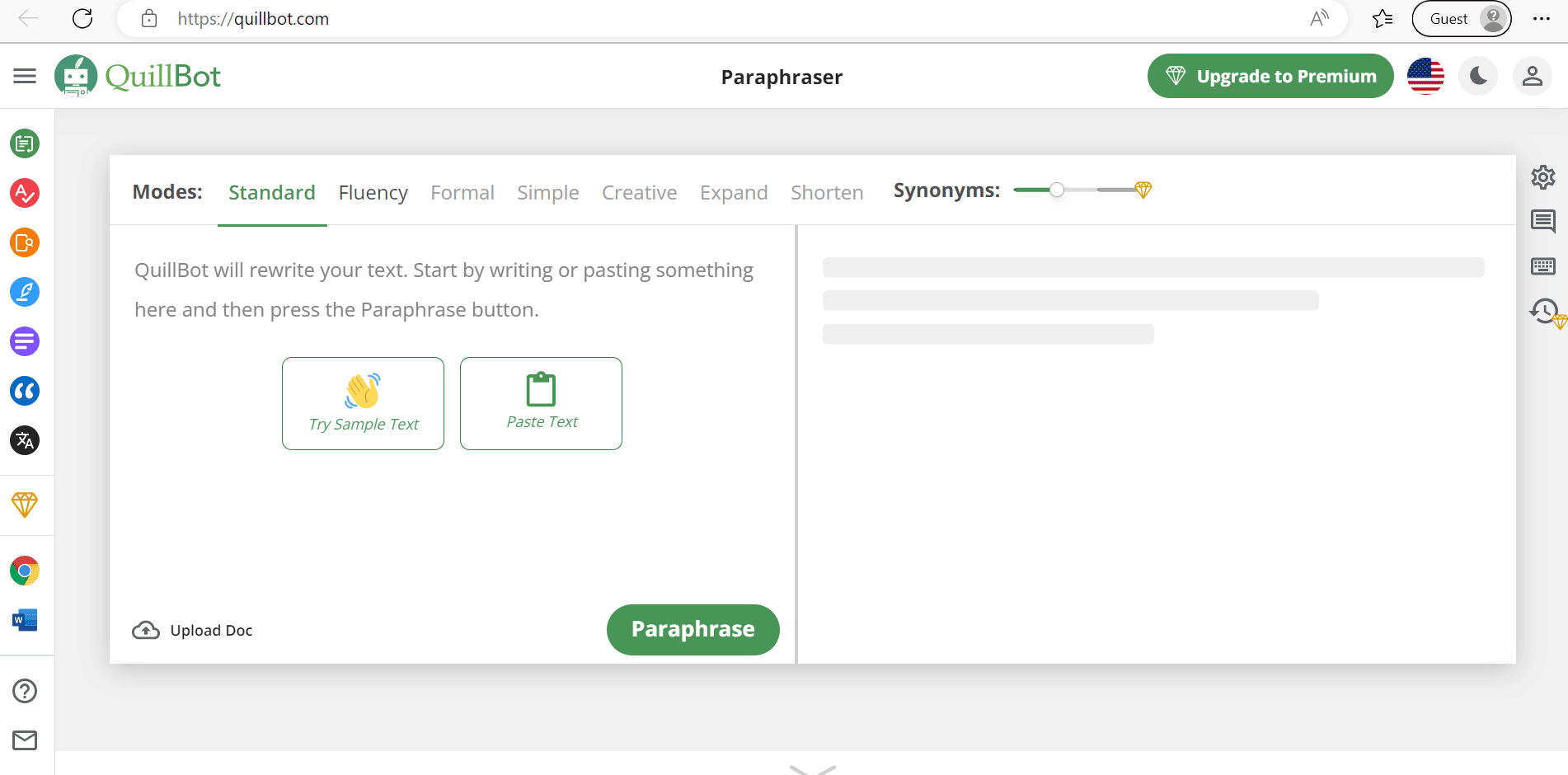
Task: Click the Paraphrase button
Action: click(x=693, y=629)
